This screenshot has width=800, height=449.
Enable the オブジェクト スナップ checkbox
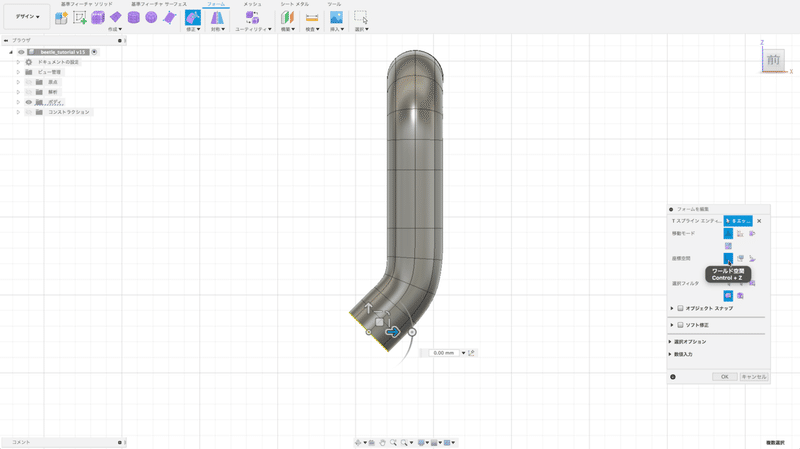pos(680,308)
